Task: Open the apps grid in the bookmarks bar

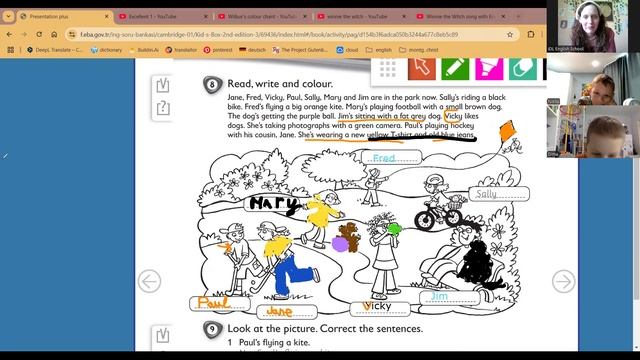Action: [x=11, y=50]
